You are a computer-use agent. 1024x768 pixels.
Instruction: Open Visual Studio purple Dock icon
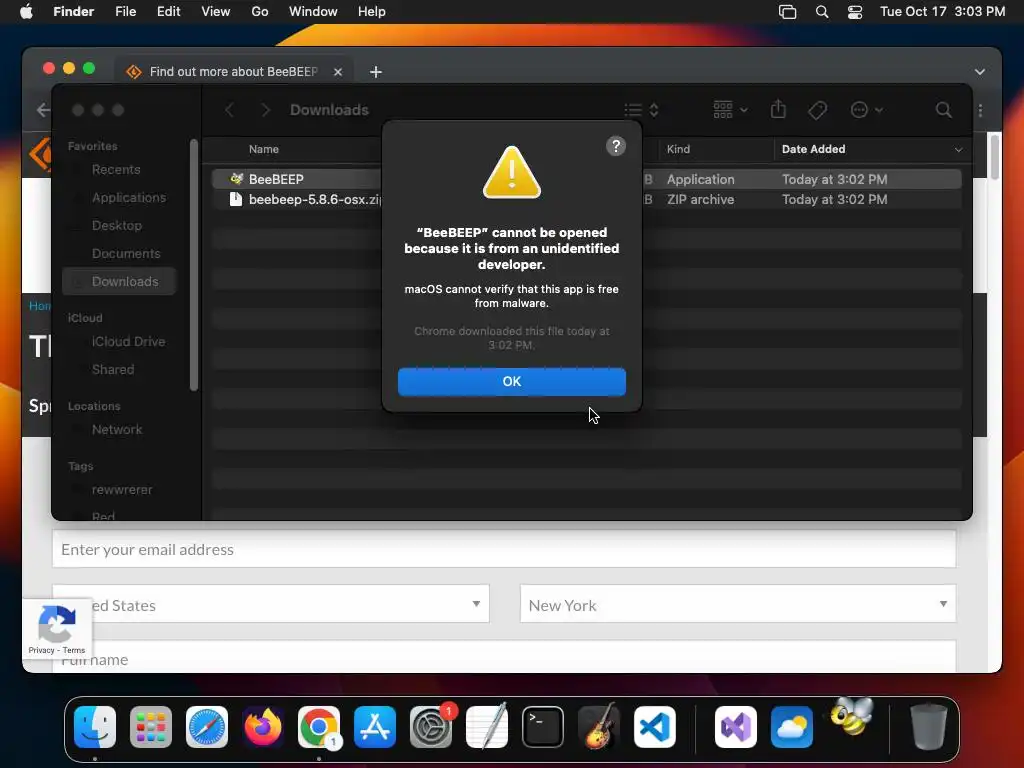pyautogui.click(x=735, y=726)
